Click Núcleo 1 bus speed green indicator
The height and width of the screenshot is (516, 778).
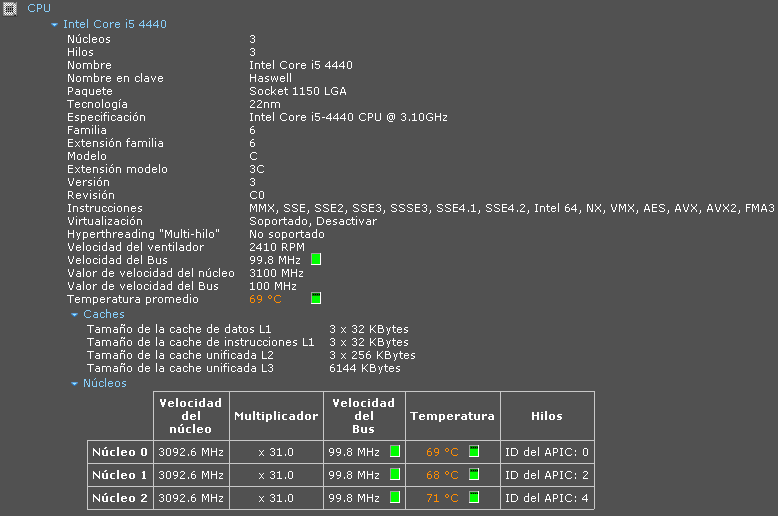[x=395, y=474]
